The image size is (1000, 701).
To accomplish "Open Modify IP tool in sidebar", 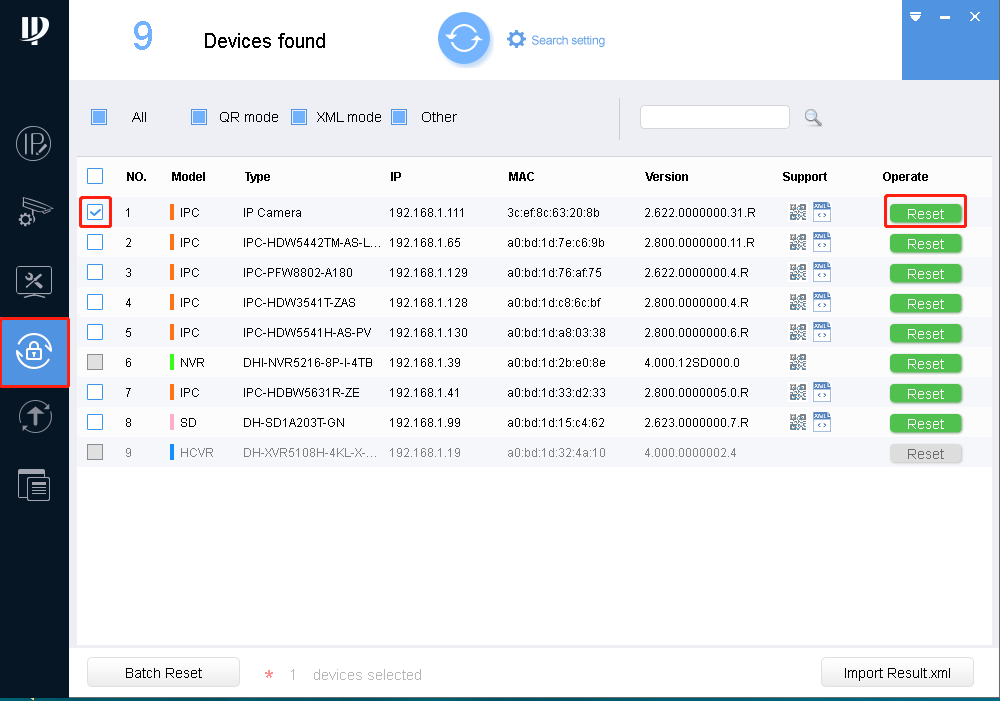I will point(34,144).
